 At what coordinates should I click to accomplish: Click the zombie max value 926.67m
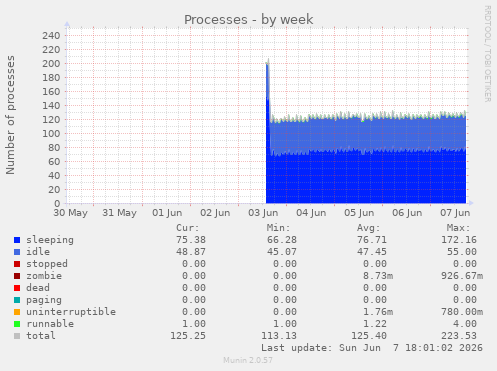462,276
